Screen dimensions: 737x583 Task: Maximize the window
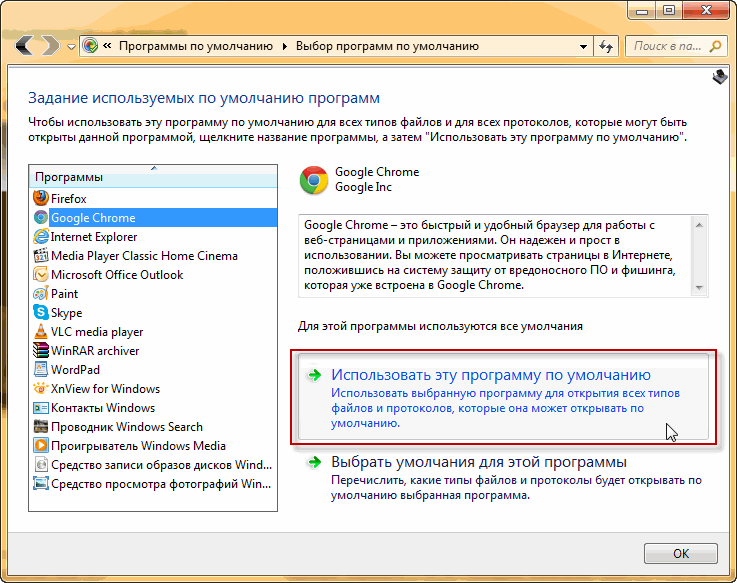[669, 10]
